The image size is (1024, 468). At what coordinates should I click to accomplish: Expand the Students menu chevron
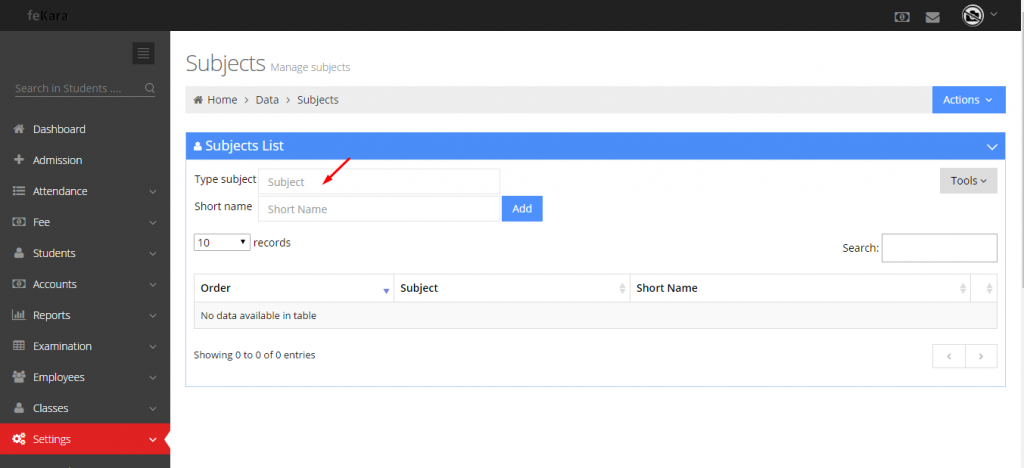153,254
